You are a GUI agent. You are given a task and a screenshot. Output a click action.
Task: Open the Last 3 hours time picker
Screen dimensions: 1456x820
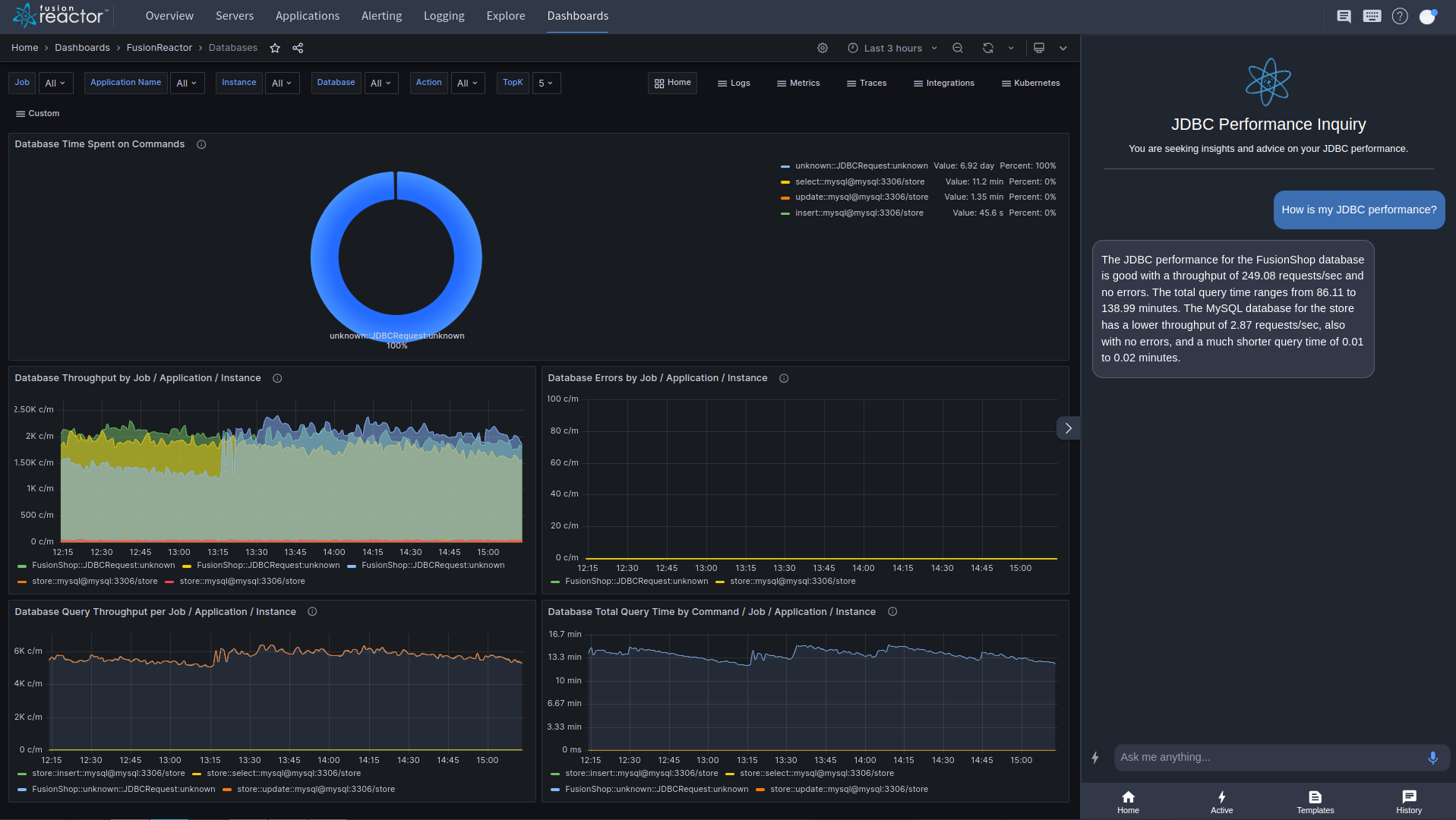tap(892, 48)
